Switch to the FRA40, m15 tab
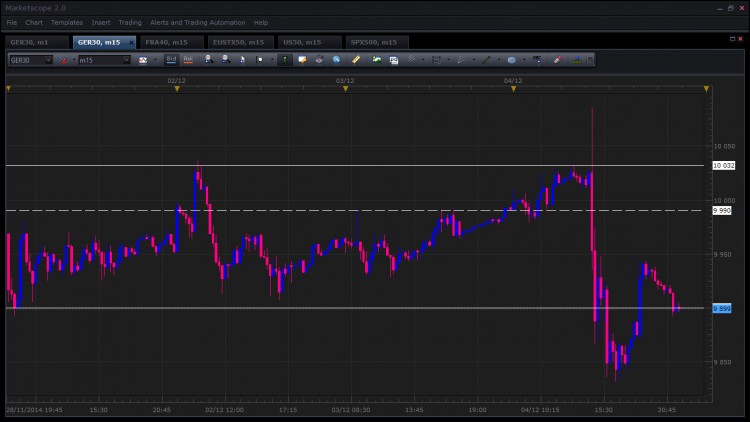This screenshot has height=422, width=750. [172, 42]
